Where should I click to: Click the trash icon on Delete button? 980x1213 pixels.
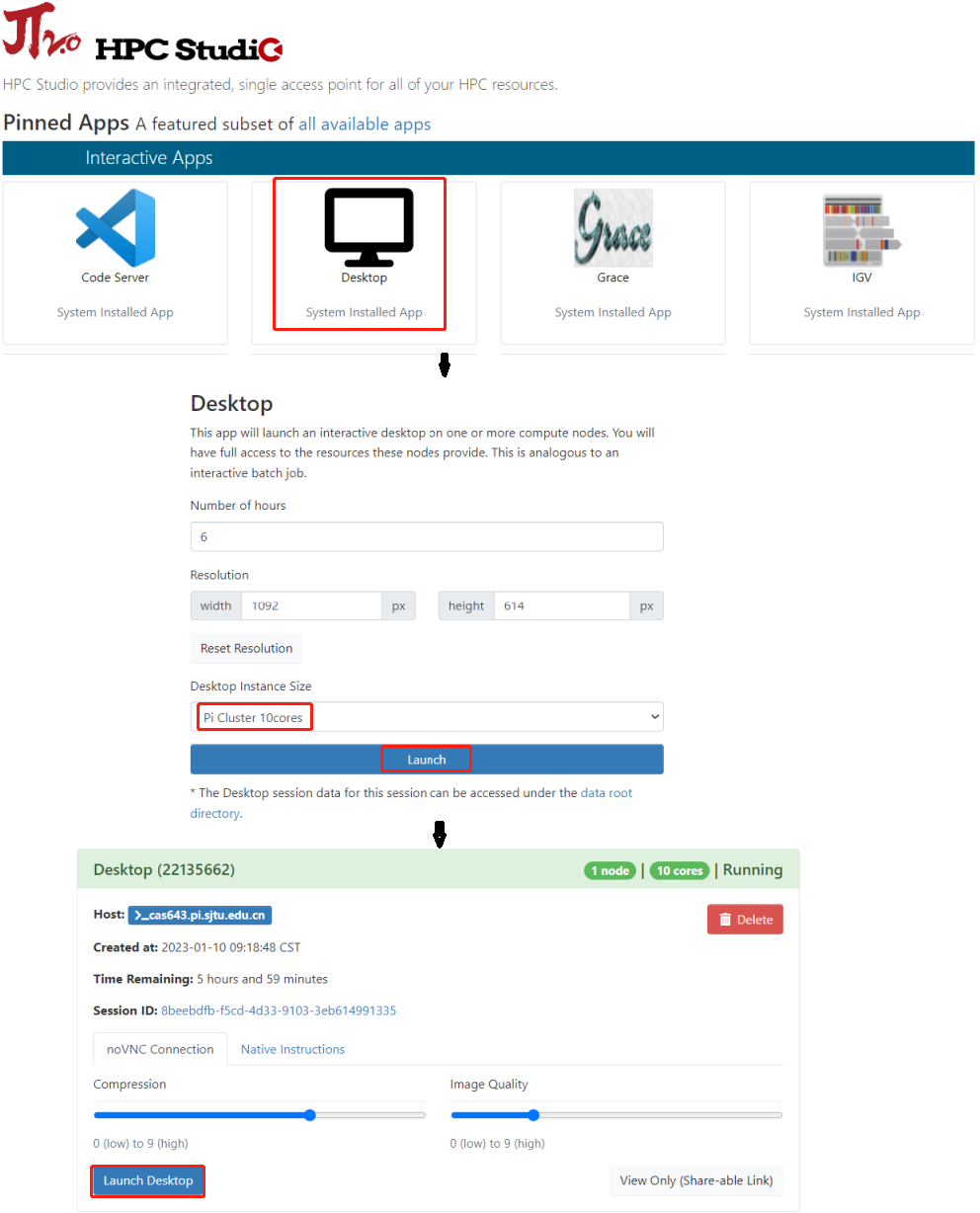(725, 920)
